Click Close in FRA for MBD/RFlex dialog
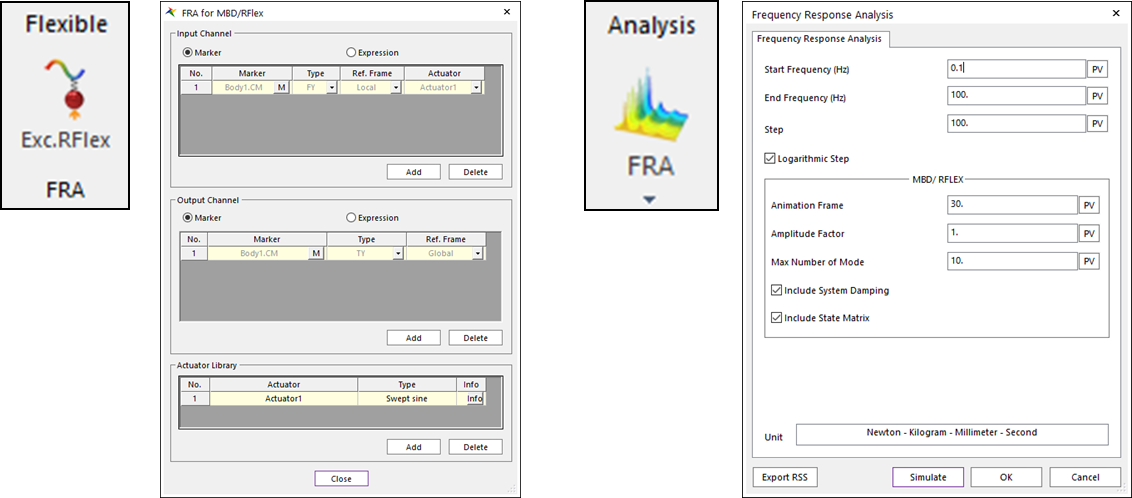Image resolution: width=1132 pixels, height=498 pixels. 341,479
